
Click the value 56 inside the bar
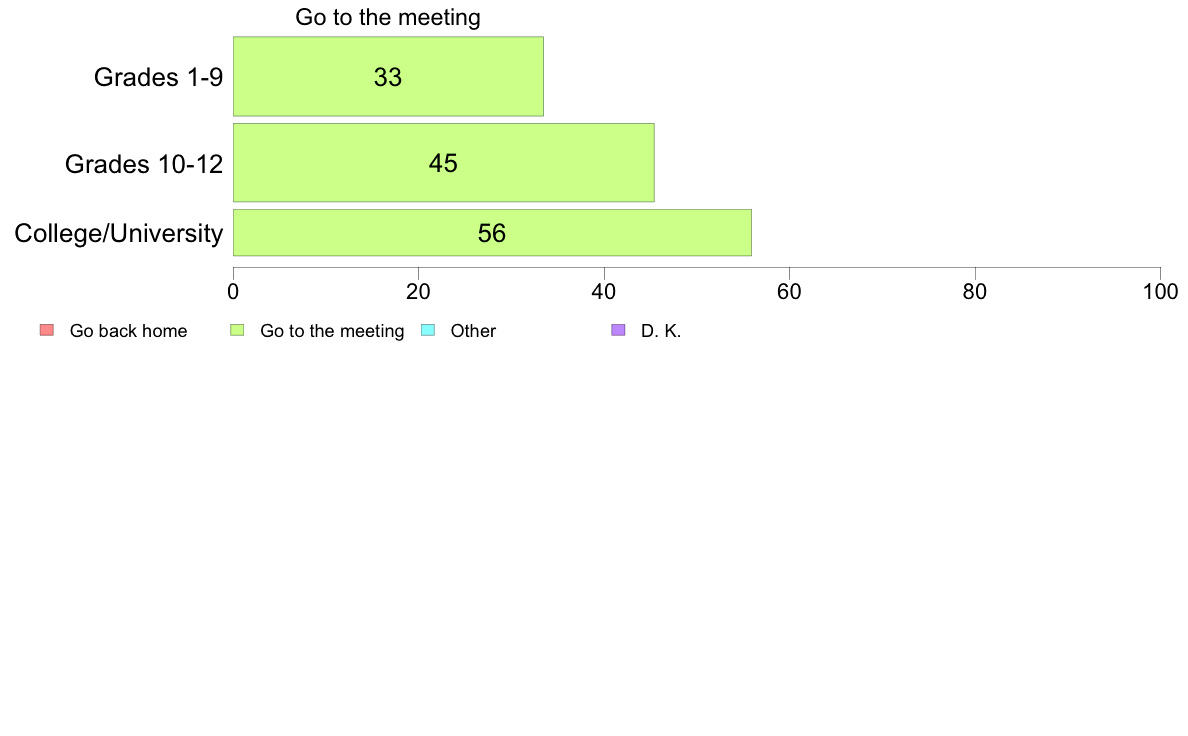tap(492, 233)
